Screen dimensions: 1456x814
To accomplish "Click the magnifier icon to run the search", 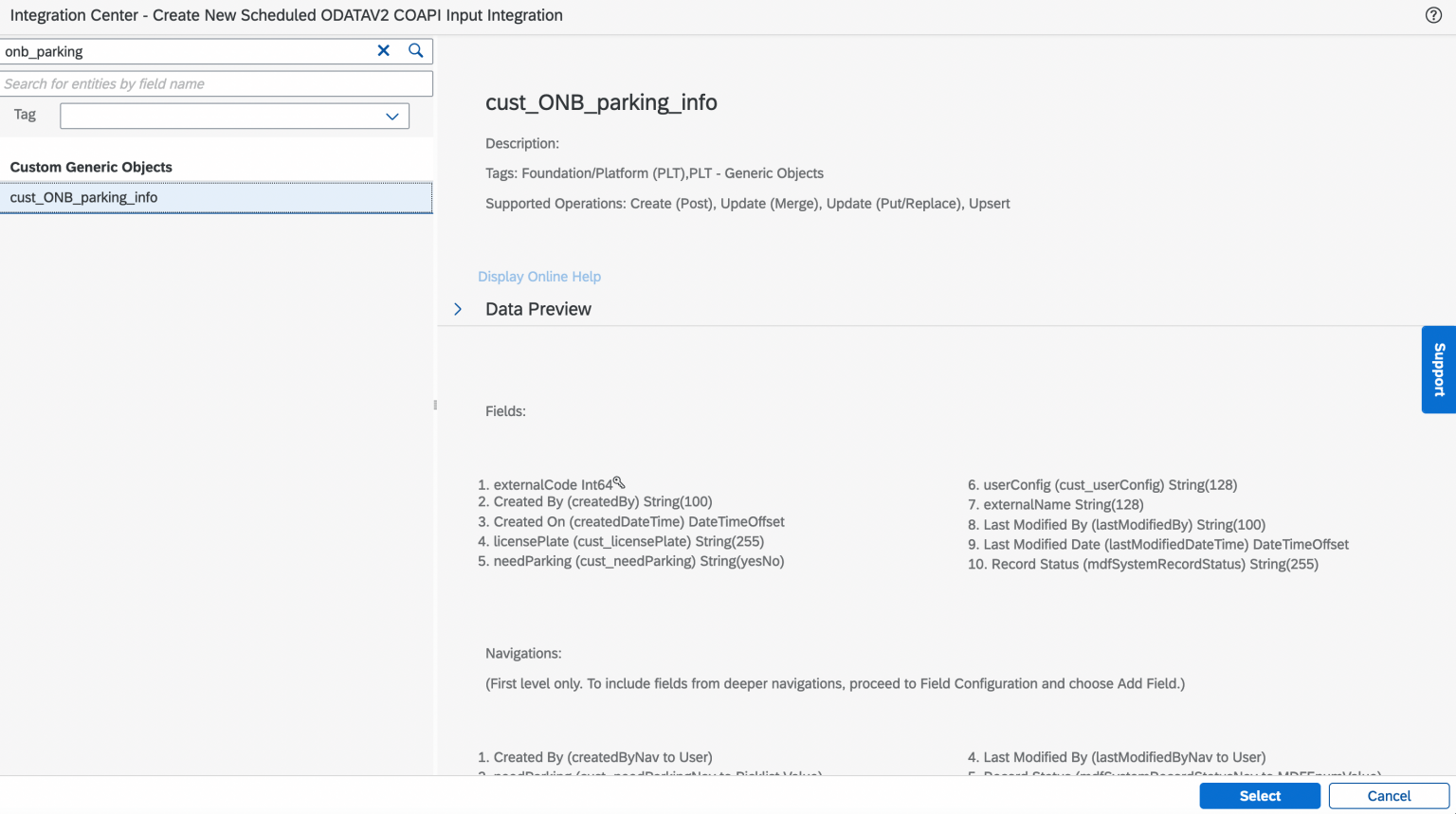I will (x=415, y=50).
